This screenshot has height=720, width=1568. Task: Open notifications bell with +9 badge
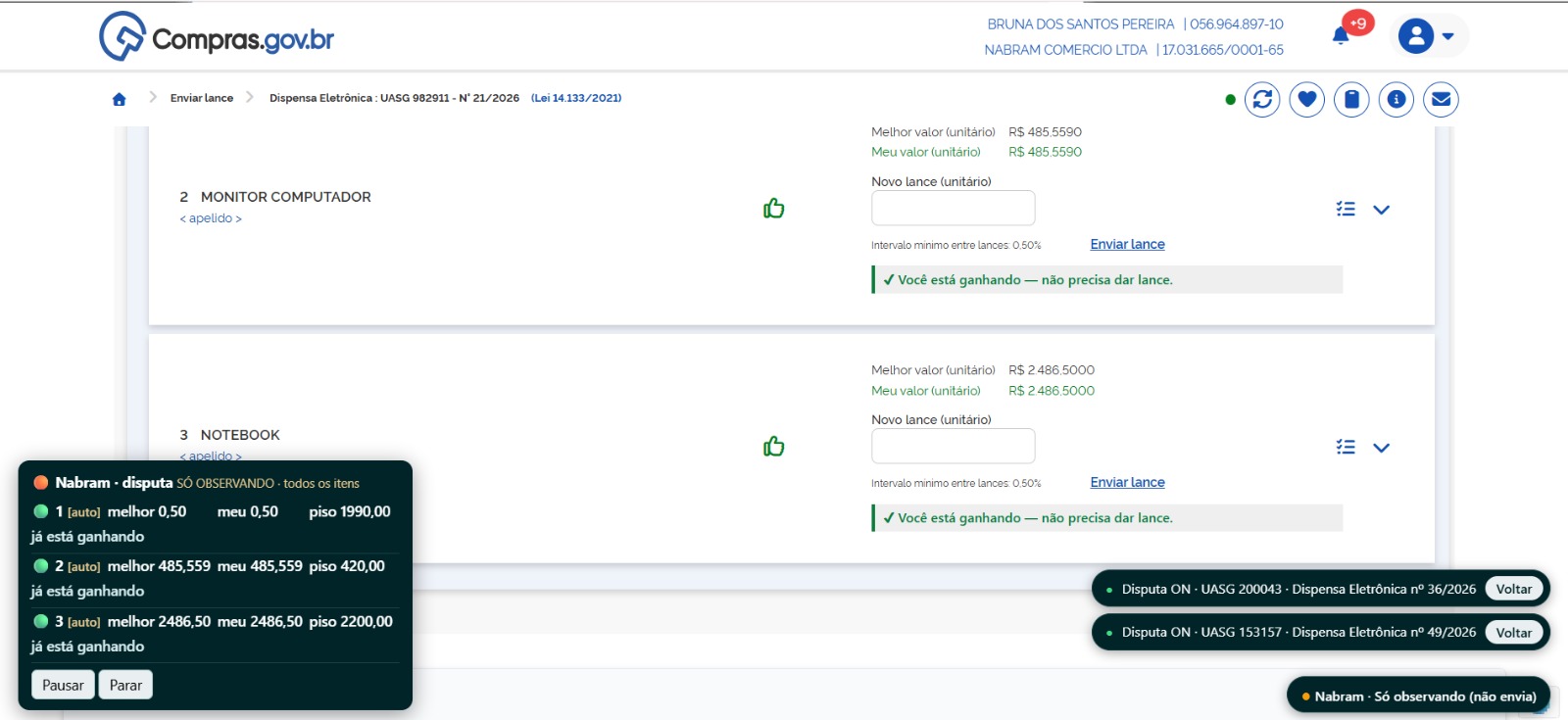[1342, 35]
